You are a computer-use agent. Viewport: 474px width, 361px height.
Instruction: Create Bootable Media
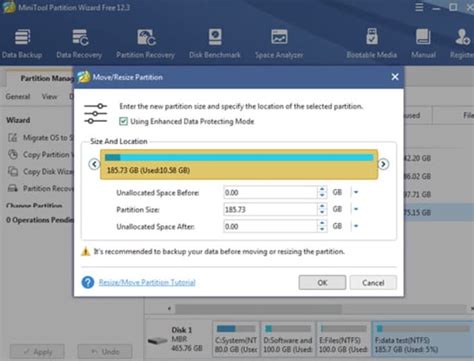click(x=372, y=43)
